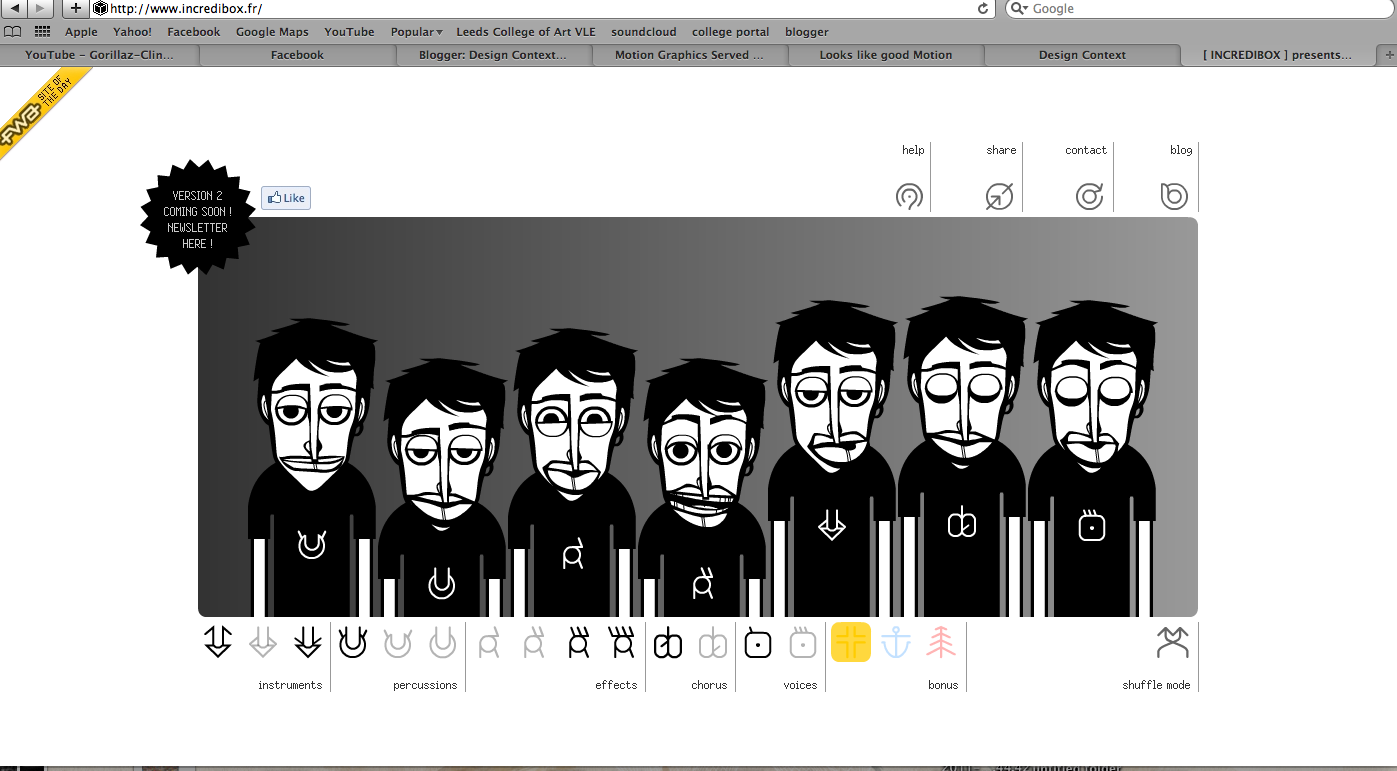1397x771 pixels.
Task: Mute the beatboxer with chorus symbol shirt
Action: pyautogui.click(x=962, y=456)
